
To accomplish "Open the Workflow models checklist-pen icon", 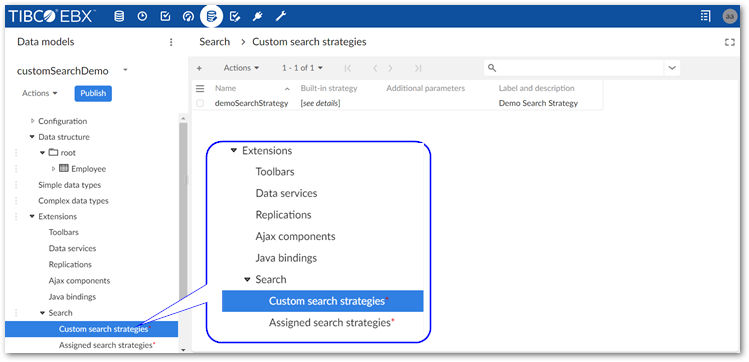I will pyautogui.click(x=235, y=17).
